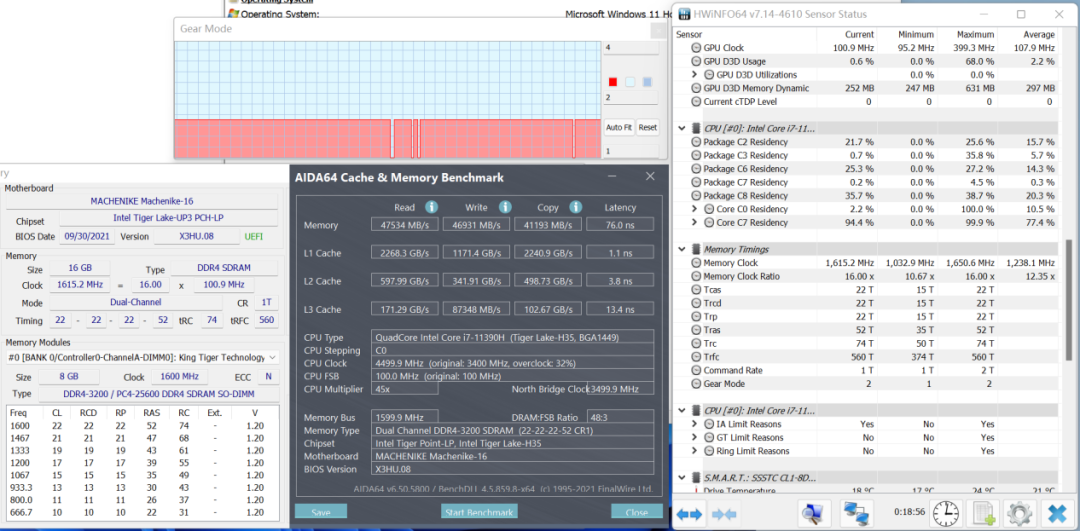
Task: Click Start Benchmark in AIDA64
Action: pos(479,512)
